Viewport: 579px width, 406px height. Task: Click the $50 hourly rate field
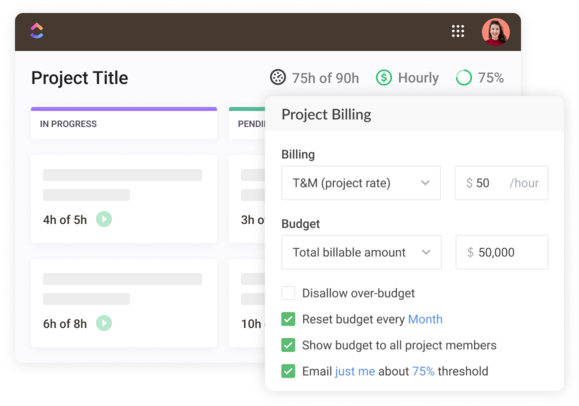(501, 183)
